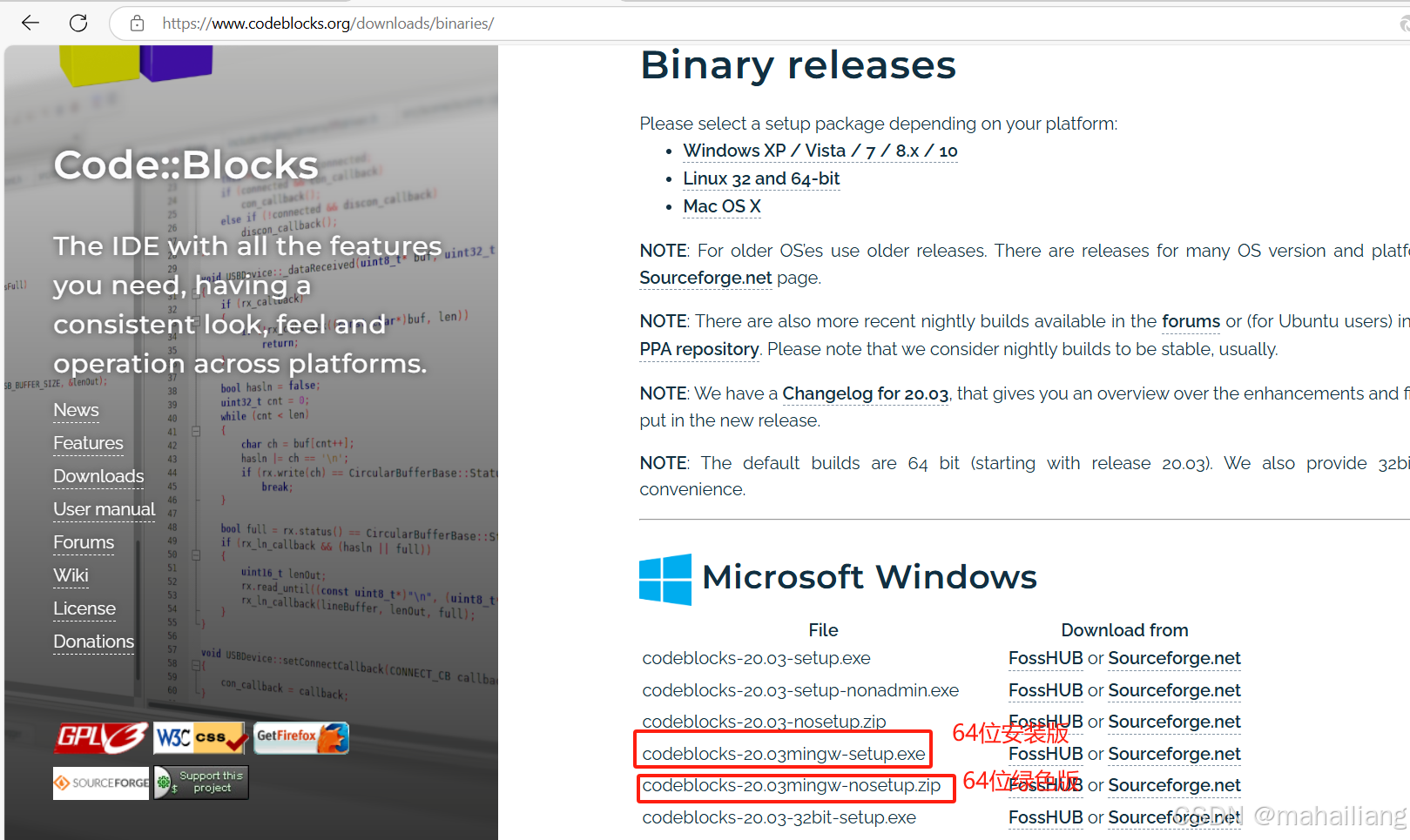Screen dimensions: 1410x840
Task: Open the Forums sidebar link
Action: [84, 542]
